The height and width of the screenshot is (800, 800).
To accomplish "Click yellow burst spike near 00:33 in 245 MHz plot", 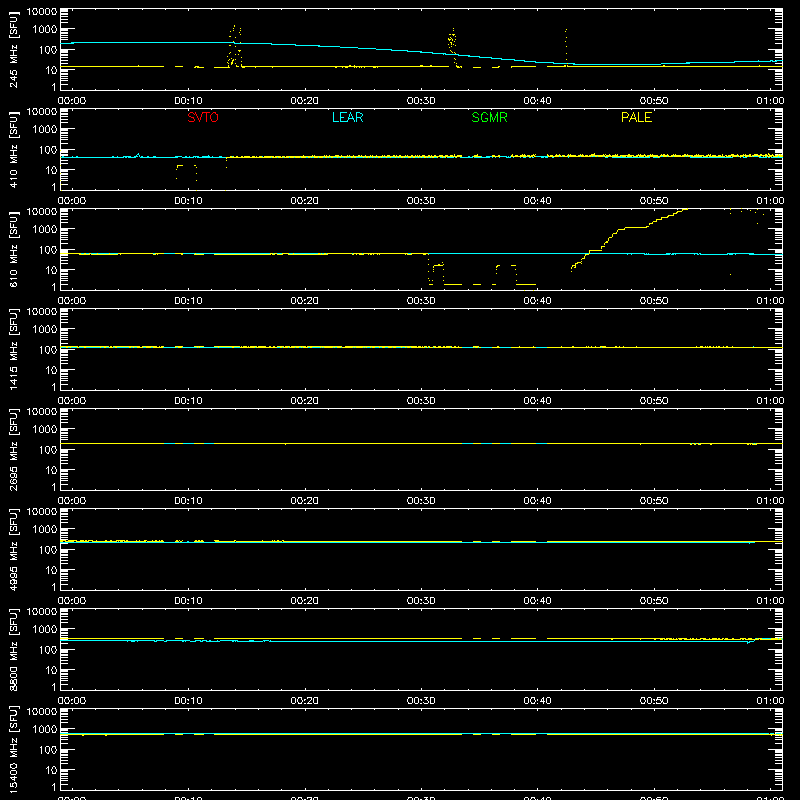I will [x=453, y=47].
